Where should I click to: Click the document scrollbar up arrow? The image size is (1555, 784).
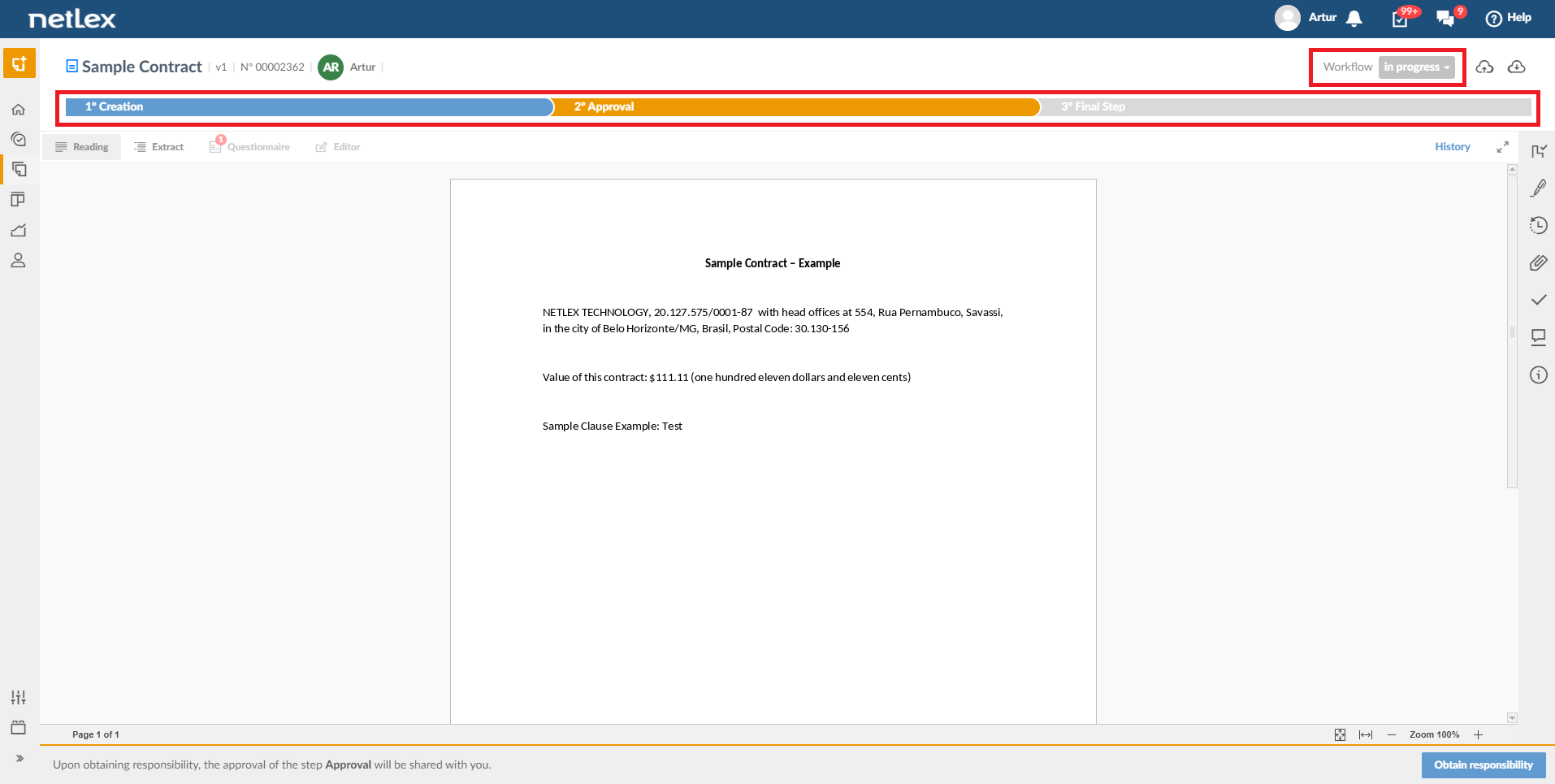(x=1512, y=170)
